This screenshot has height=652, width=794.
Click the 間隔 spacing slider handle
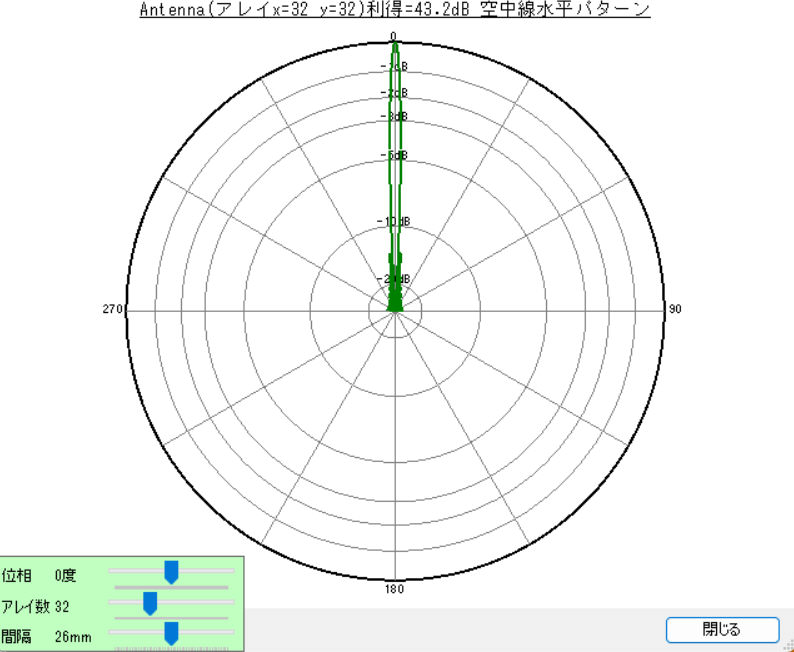[x=171, y=634]
